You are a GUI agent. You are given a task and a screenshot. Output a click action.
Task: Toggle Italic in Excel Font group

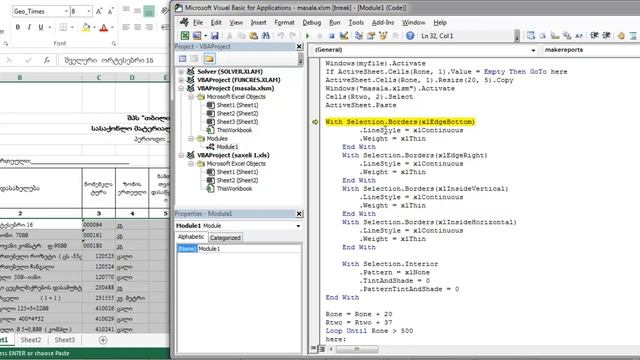[x=29, y=27]
